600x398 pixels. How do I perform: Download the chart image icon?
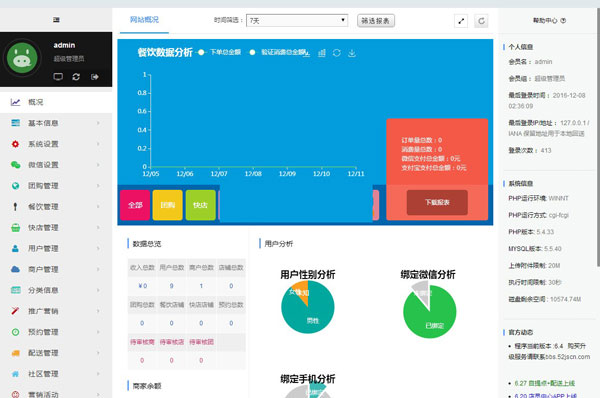[352, 53]
